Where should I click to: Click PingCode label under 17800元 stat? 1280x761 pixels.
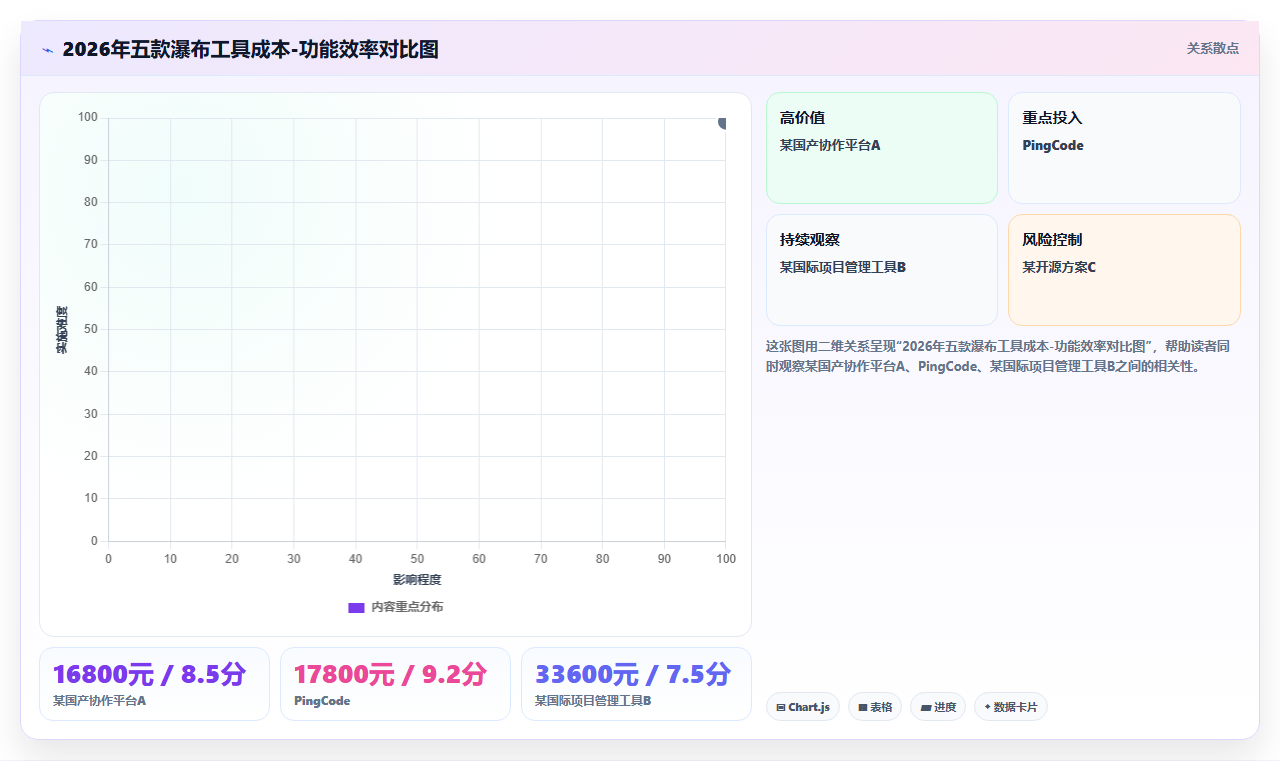[322, 701]
